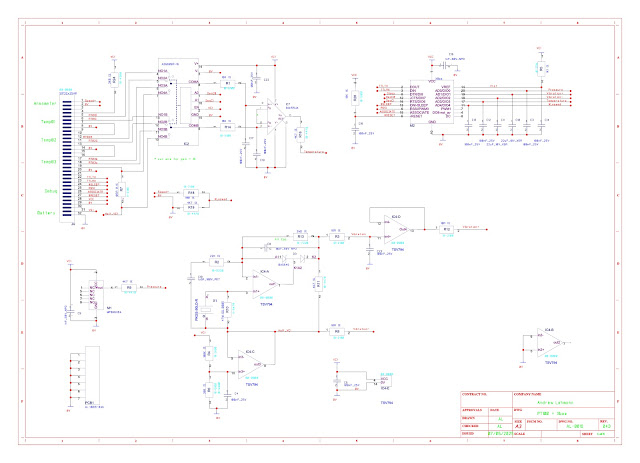This screenshot has width=640, height=463.
Task: Select resistor R2 at the IC4:A input
Action: click(217, 262)
